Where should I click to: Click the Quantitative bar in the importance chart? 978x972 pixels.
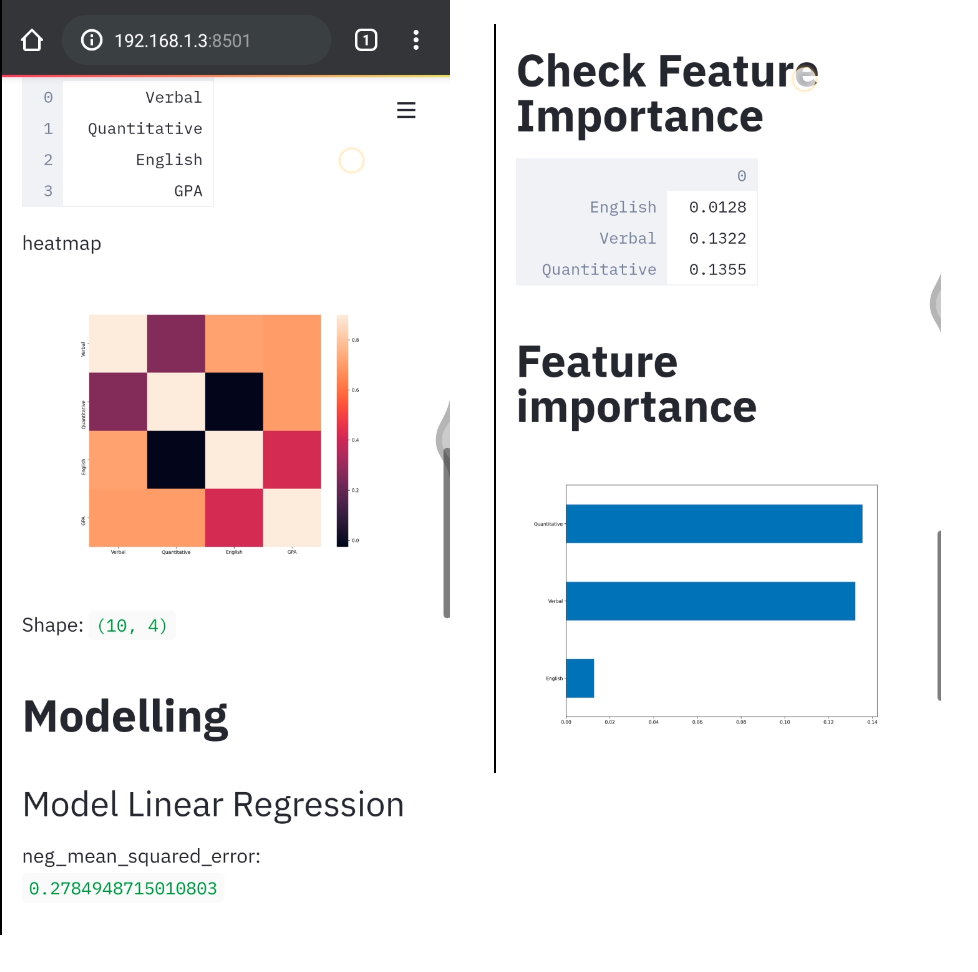pos(714,524)
